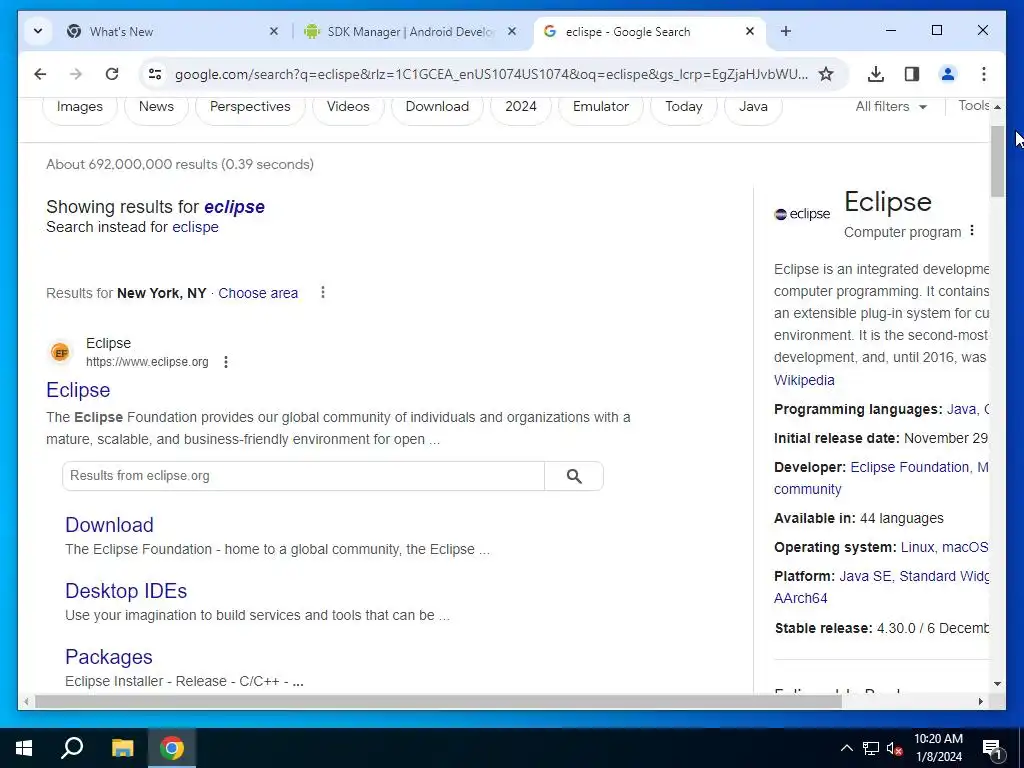The height and width of the screenshot is (768, 1024).
Task: Click the horizontal scrollbar thumb
Action: coord(438,701)
